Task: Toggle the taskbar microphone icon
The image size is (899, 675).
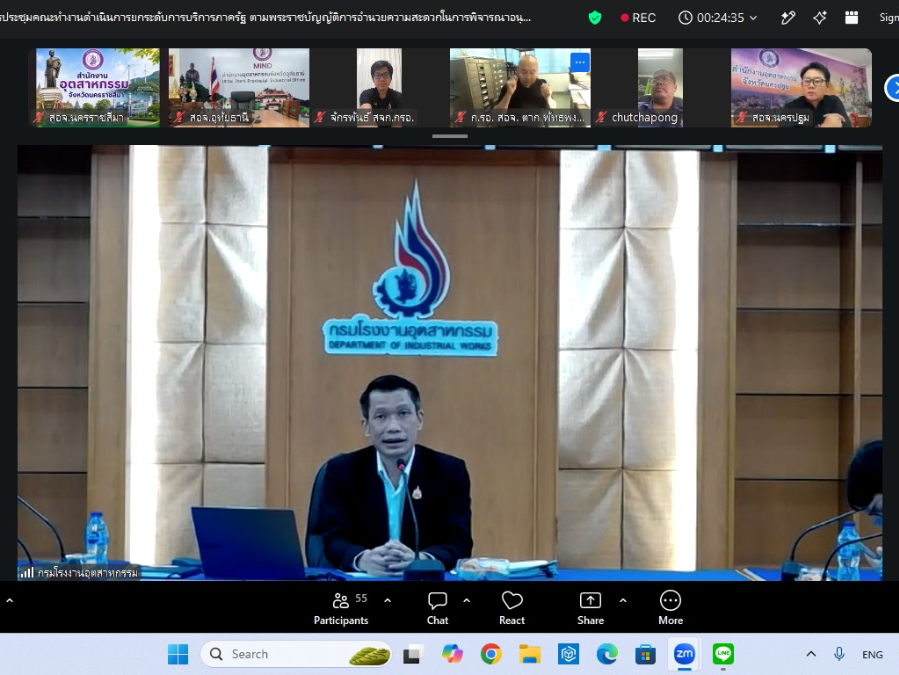Action: 839,654
